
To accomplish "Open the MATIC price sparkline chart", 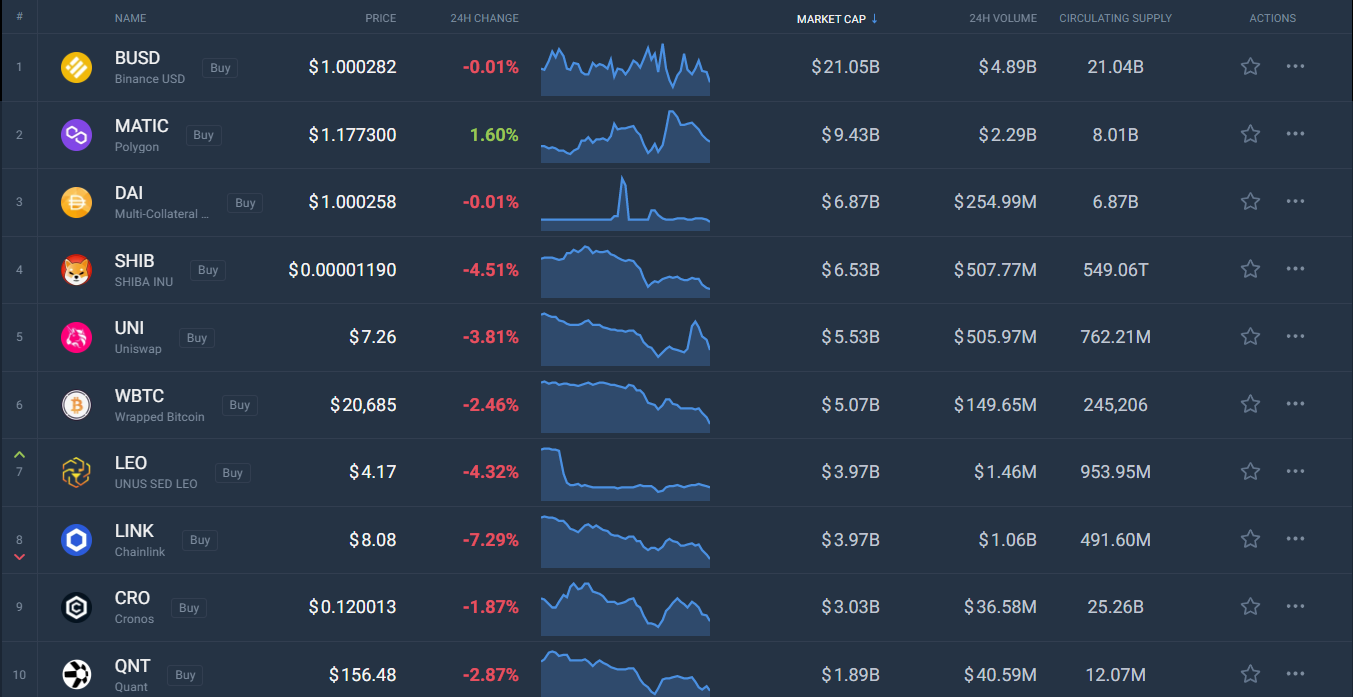I will click(x=625, y=136).
